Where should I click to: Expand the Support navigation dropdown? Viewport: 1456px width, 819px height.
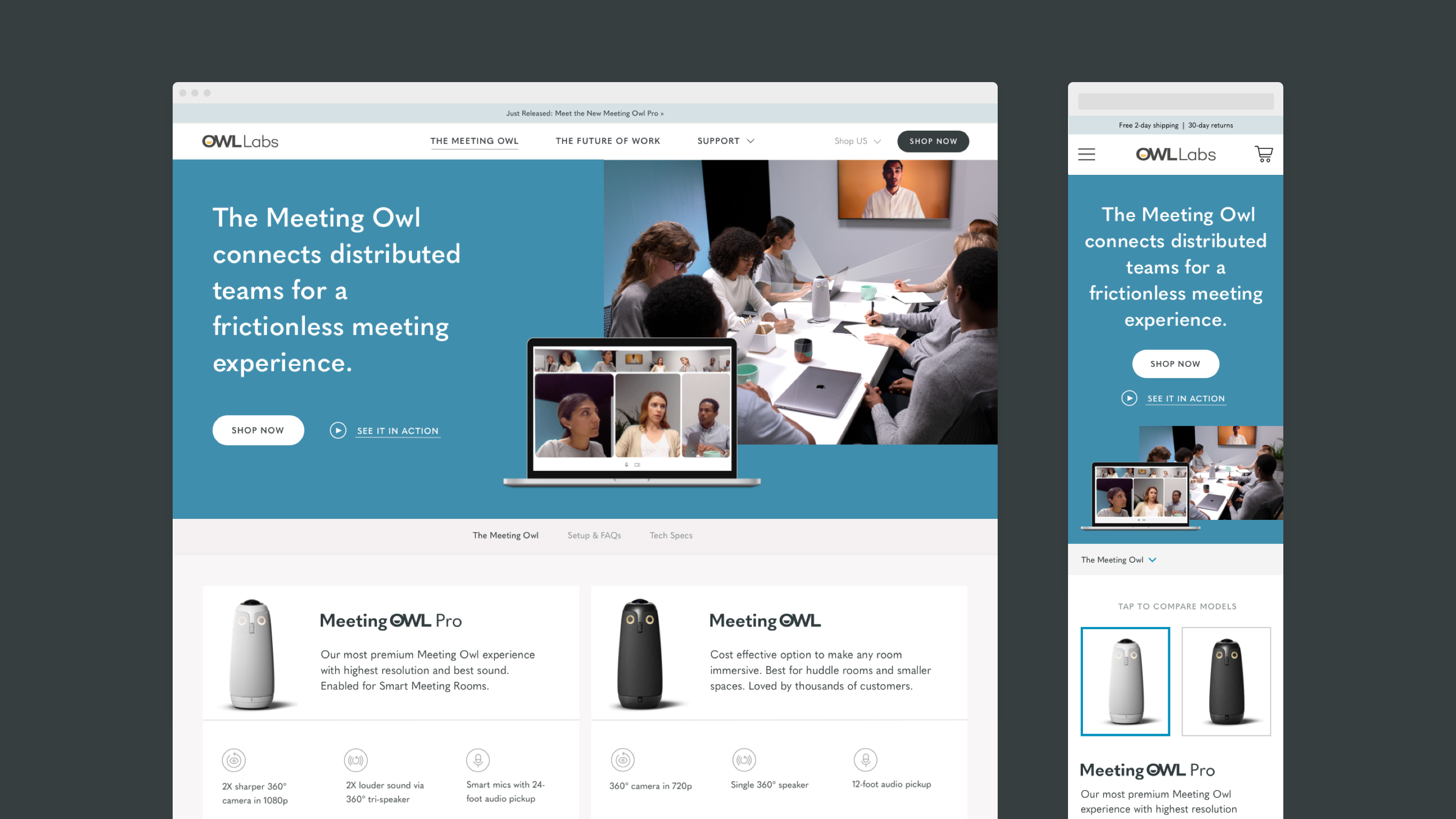724,141
